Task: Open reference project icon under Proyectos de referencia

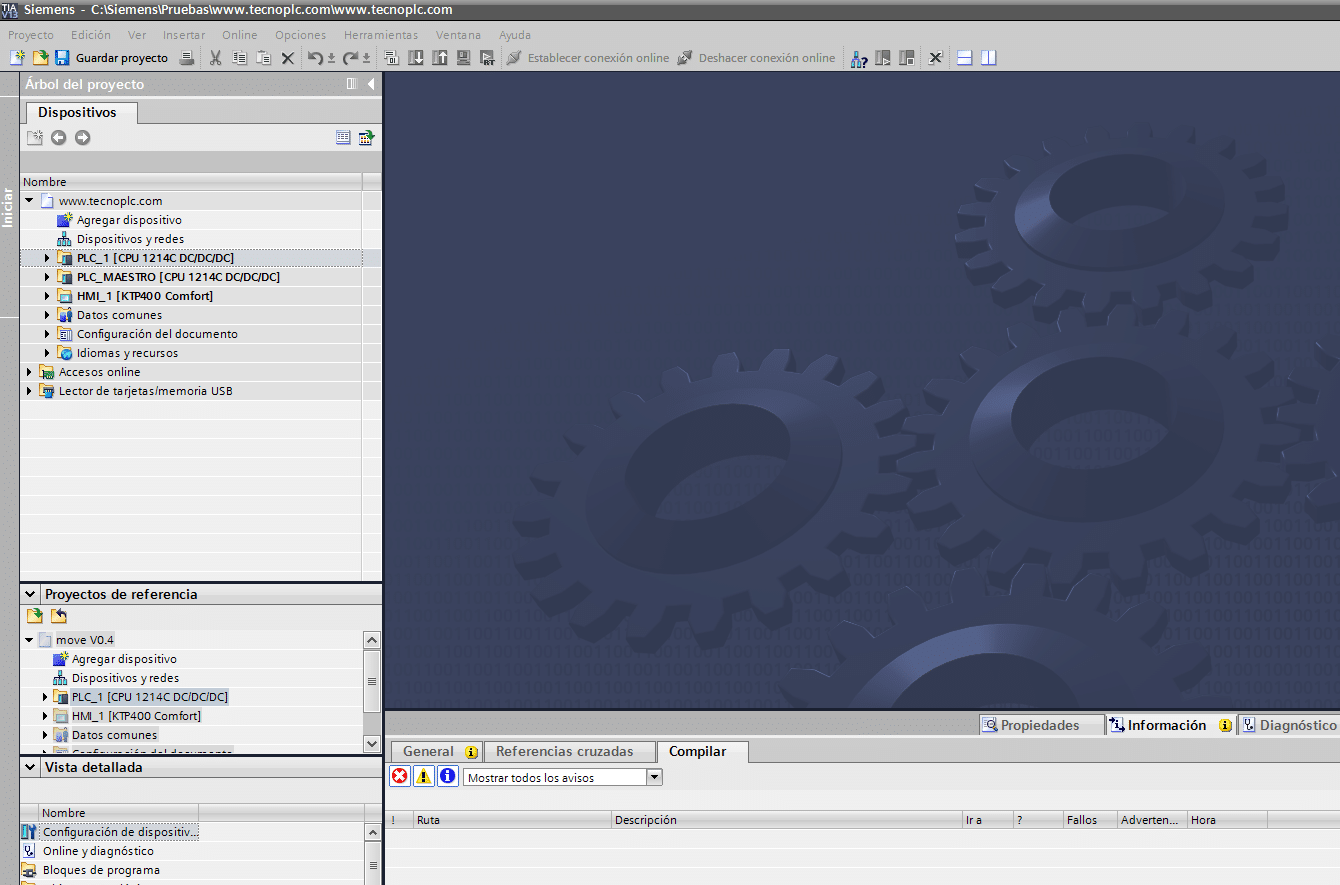Action: point(35,616)
